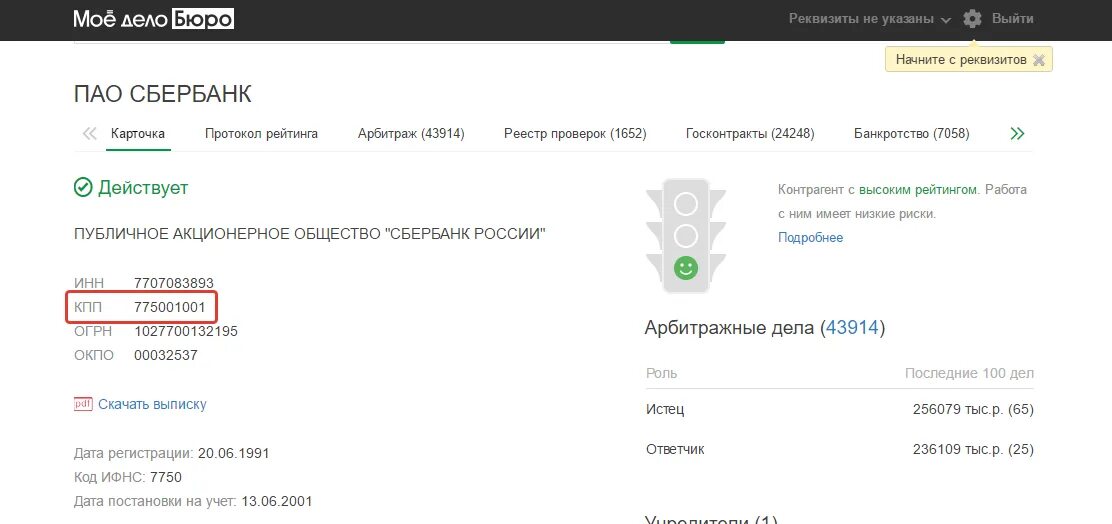1112x524 pixels.
Task: Click the Ответчик row amount 236109 тыс.р.
Action: [x=973, y=450]
